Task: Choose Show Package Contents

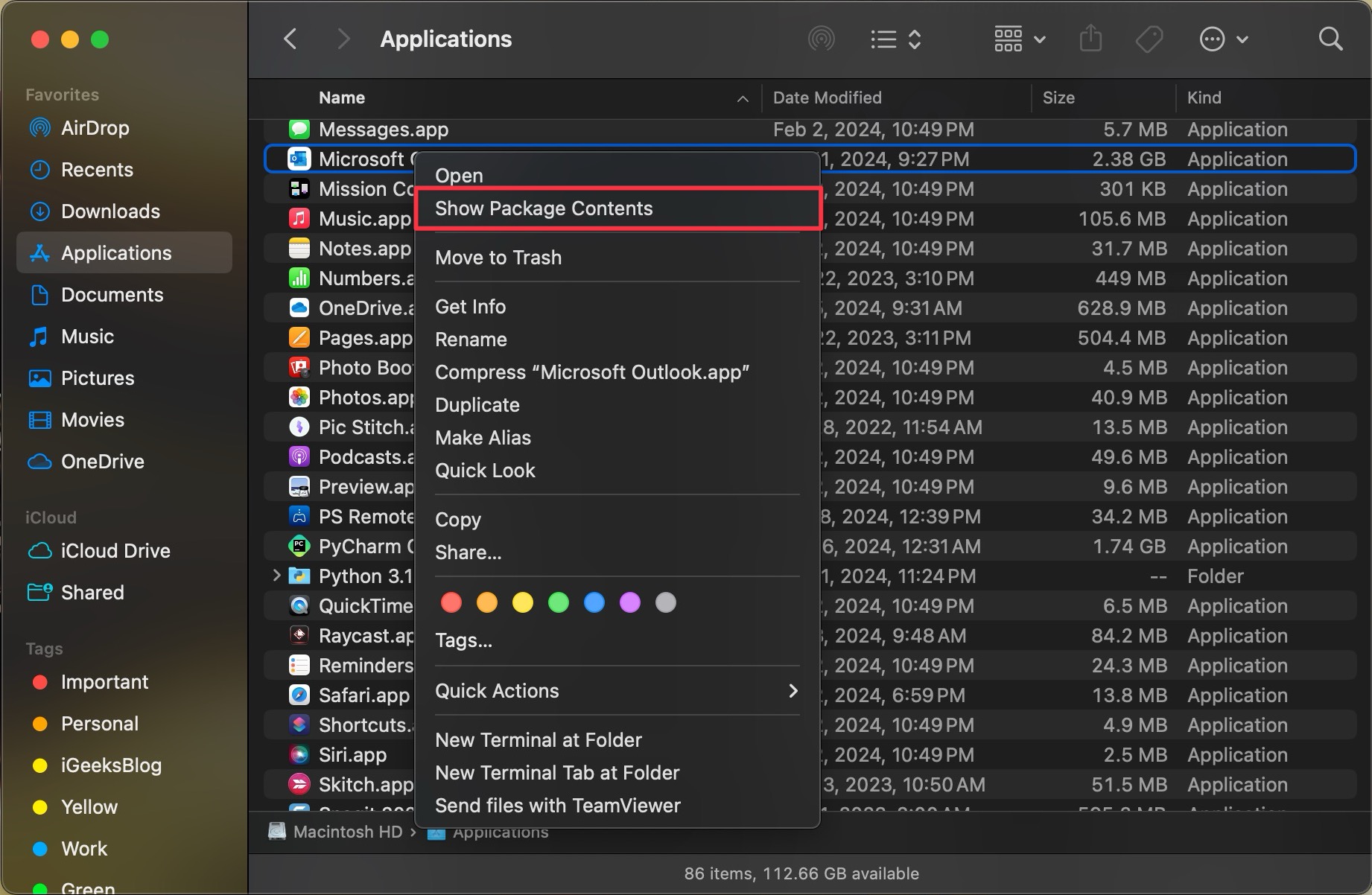Action: (x=544, y=208)
